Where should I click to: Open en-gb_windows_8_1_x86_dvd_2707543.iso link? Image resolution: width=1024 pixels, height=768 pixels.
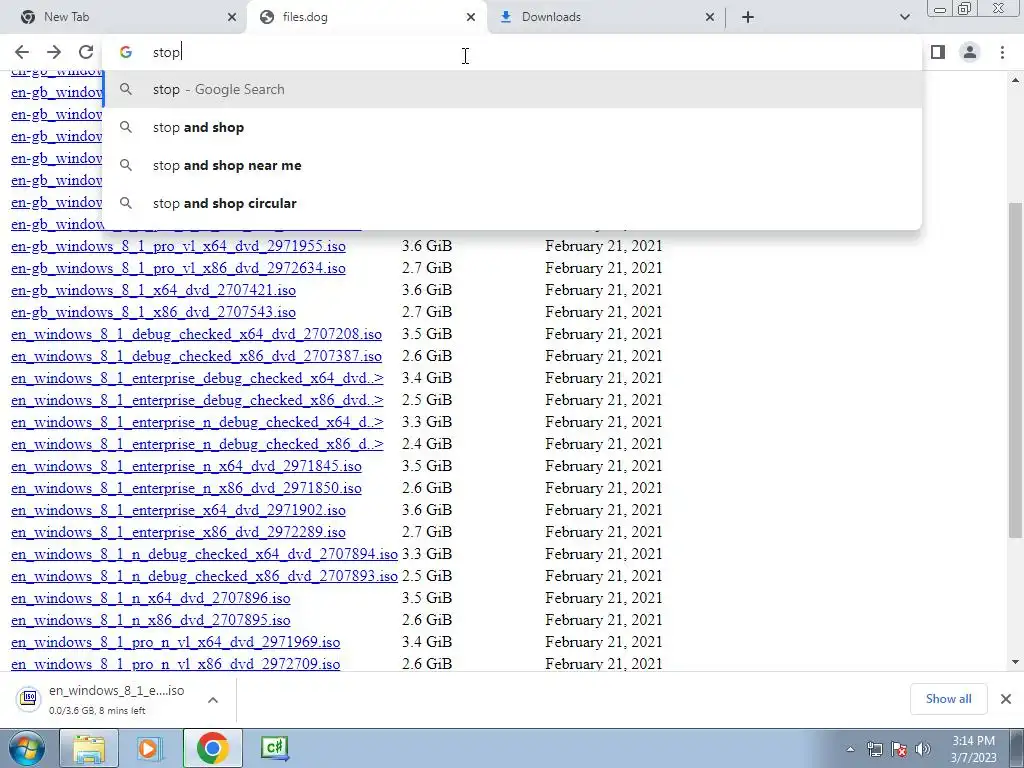[x=153, y=312]
